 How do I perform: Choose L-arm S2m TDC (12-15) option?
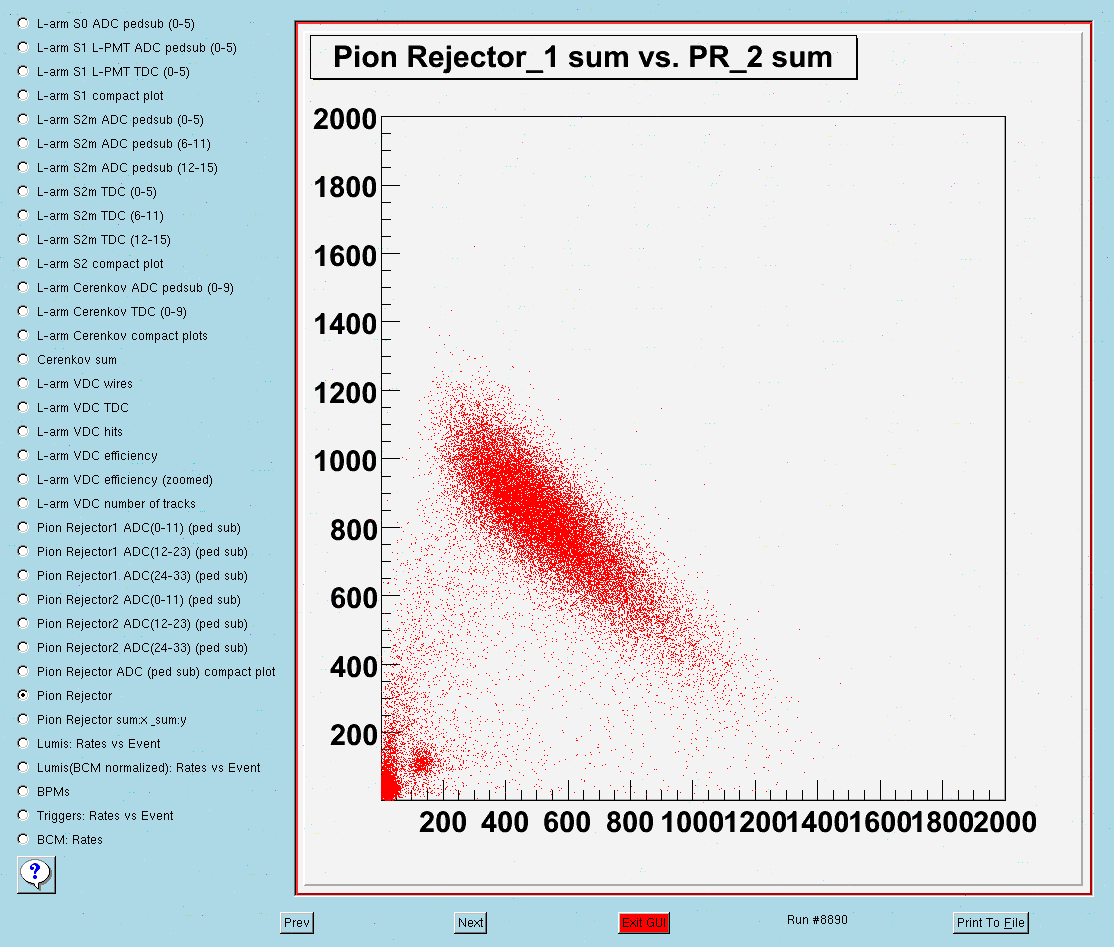click(23, 239)
